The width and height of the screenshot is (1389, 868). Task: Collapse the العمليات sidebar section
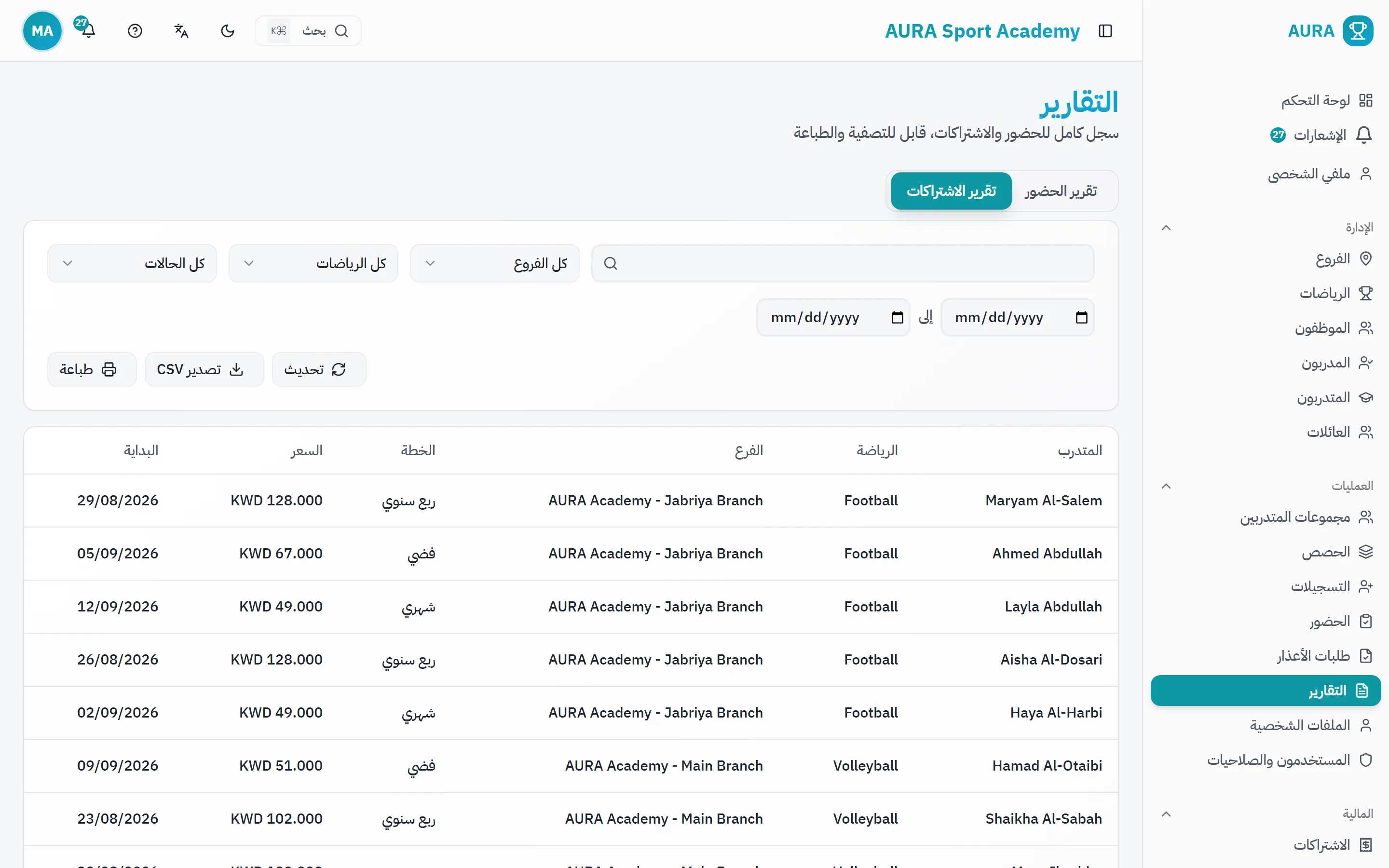pyautogui.click(x=1166, y=486)
